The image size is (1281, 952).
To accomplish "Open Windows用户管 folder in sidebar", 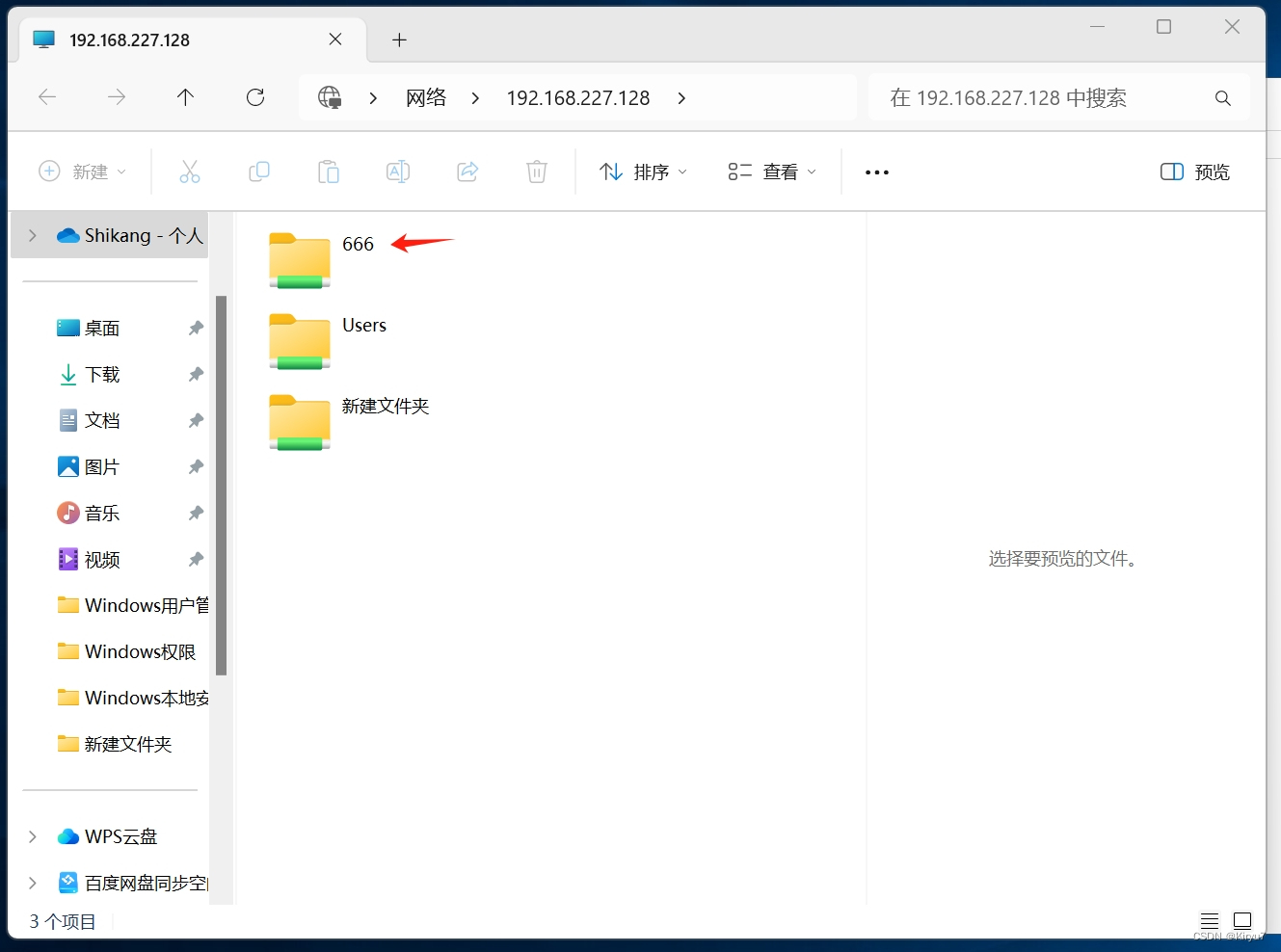I will point(133,606).
